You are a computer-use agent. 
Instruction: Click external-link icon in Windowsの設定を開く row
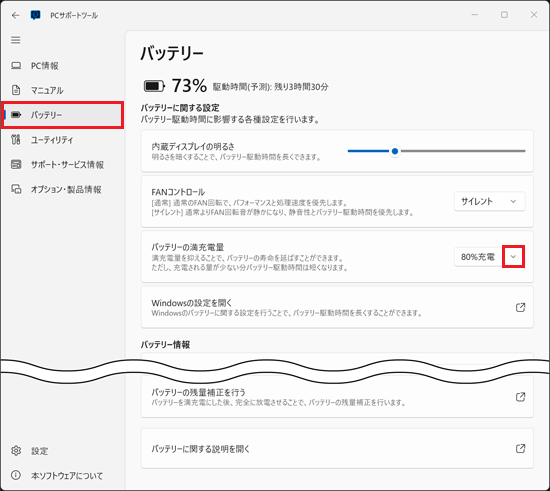(x=521, y=307)
